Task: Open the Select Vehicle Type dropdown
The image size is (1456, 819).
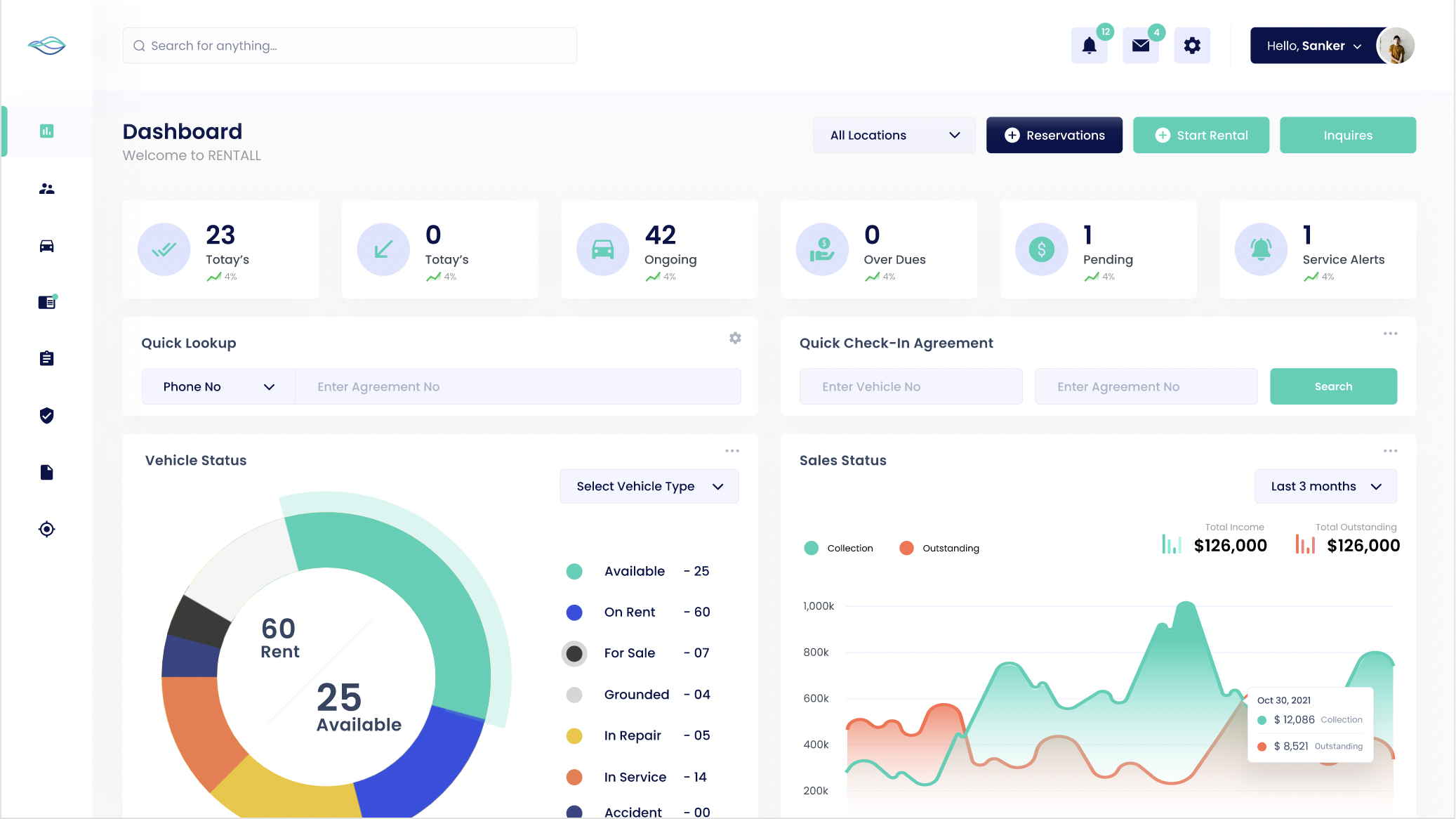Action: tap(649, 486)
